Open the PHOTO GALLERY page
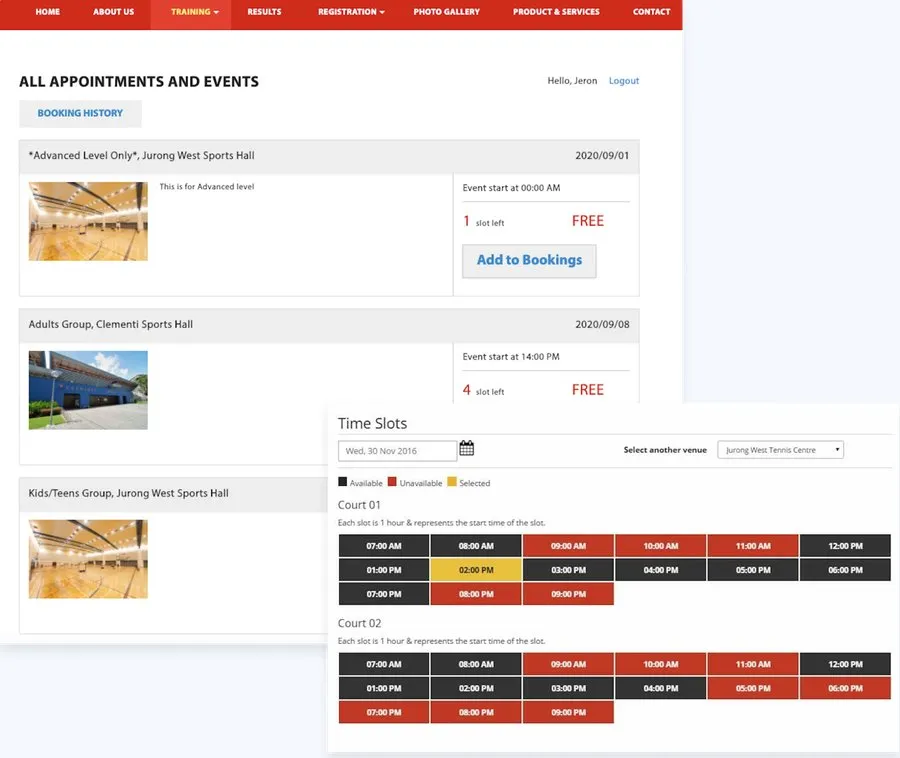This screenshot has height=758, width=900. click(447, 11)
